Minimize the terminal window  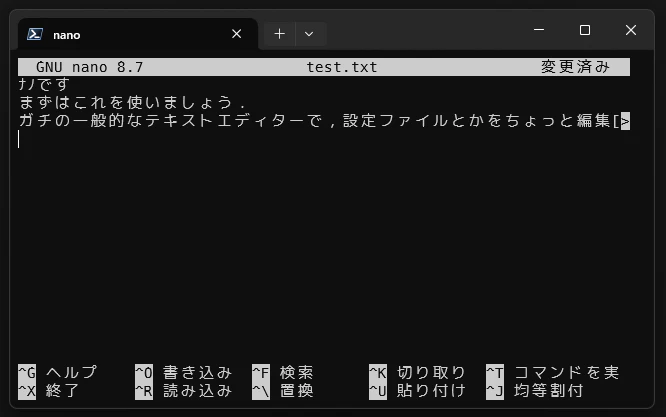pyautogui.click(x=539, y=30)
